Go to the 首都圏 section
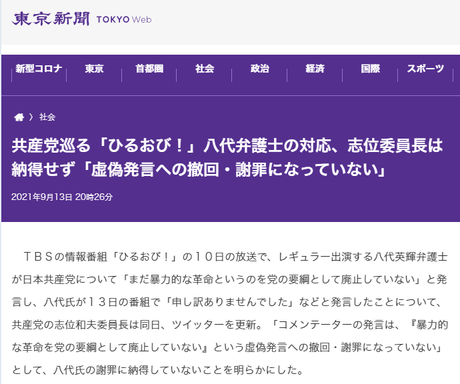The image size is (460, 384). click(149, 69)
